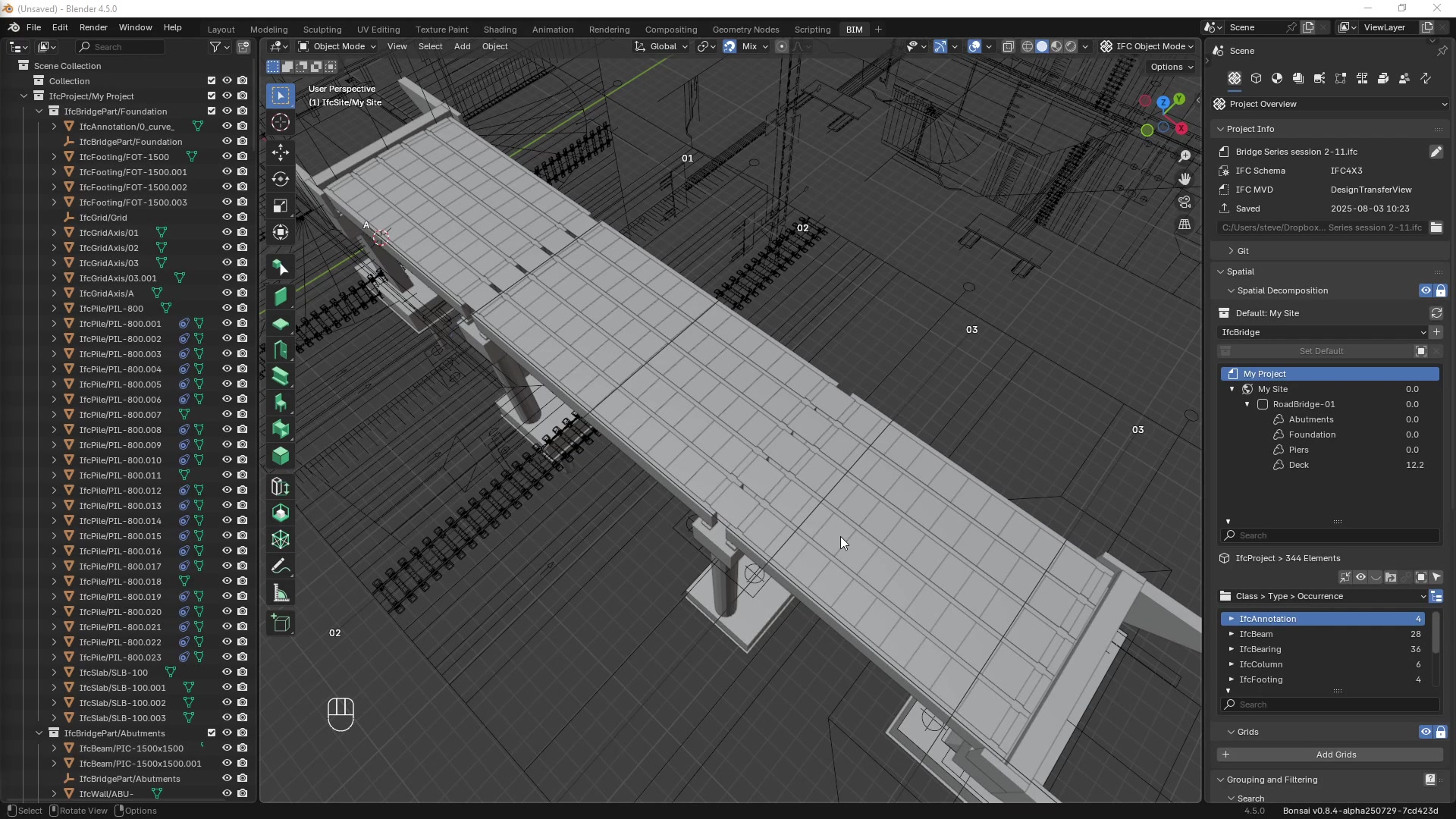Open the IfcBridge container type dropdown
The image size is (1456, 819).
1323,332
